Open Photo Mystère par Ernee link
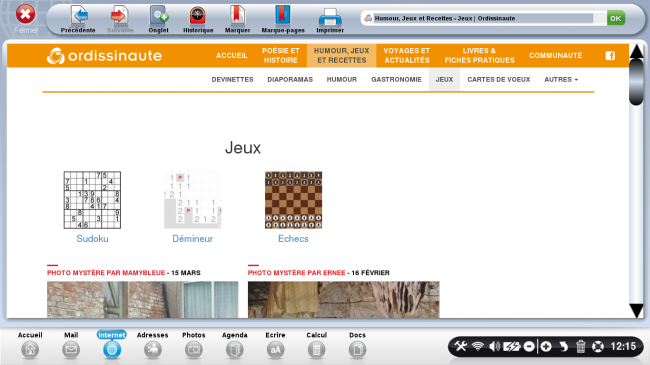The width and height of the screenshot is (650, 365). pos(296,273)
